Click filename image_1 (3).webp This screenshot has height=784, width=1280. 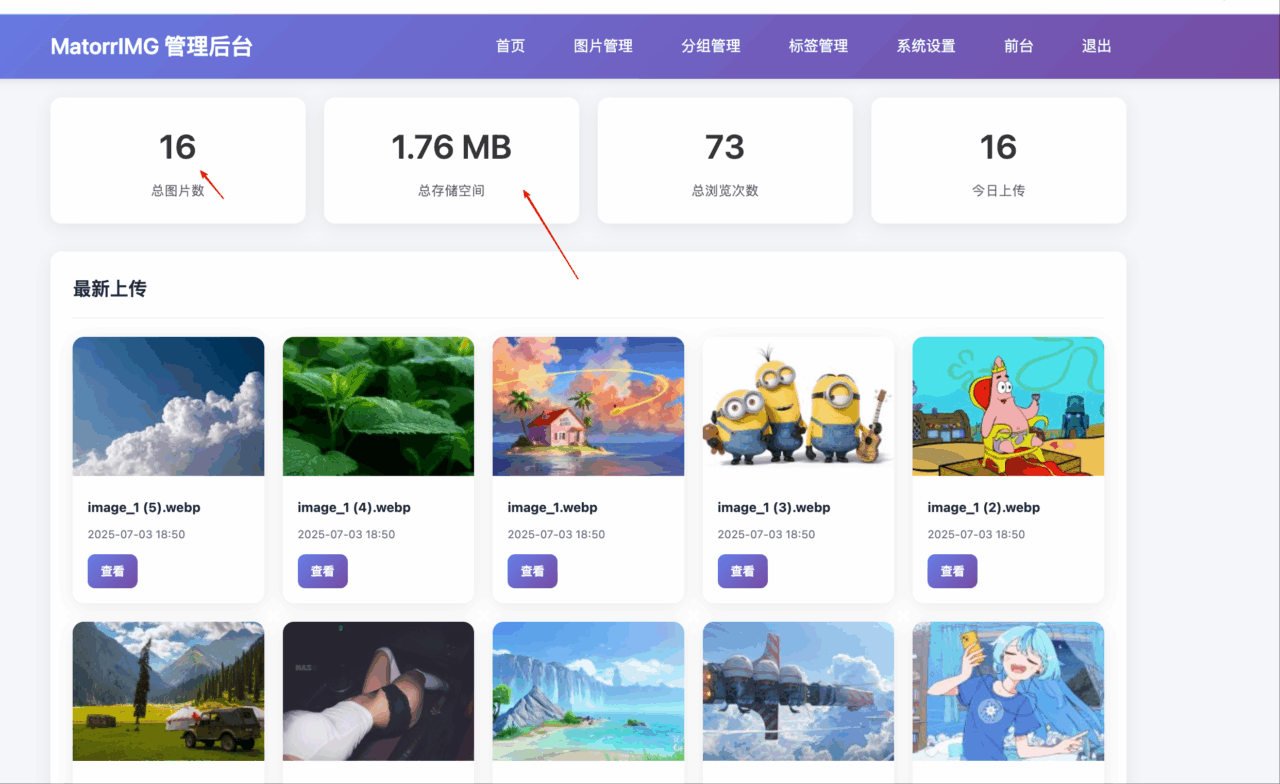coord(774,507)
